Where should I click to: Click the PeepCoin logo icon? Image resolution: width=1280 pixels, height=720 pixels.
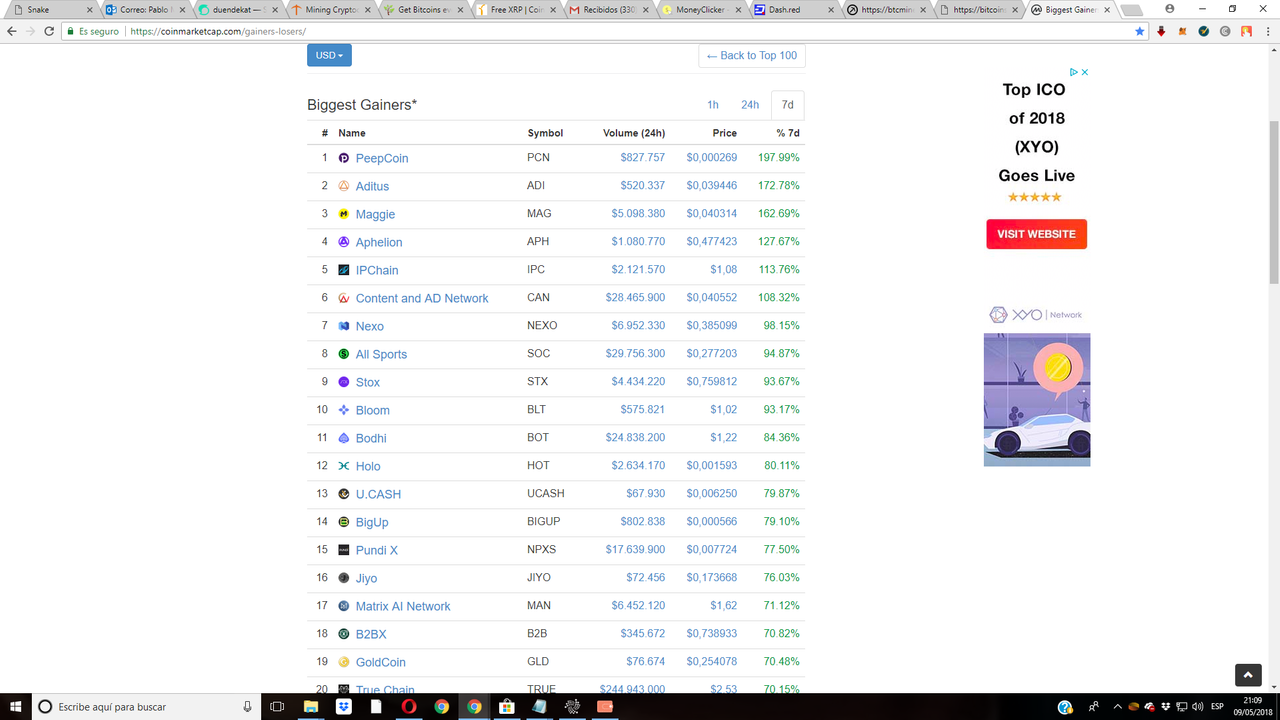click(344, 158)
